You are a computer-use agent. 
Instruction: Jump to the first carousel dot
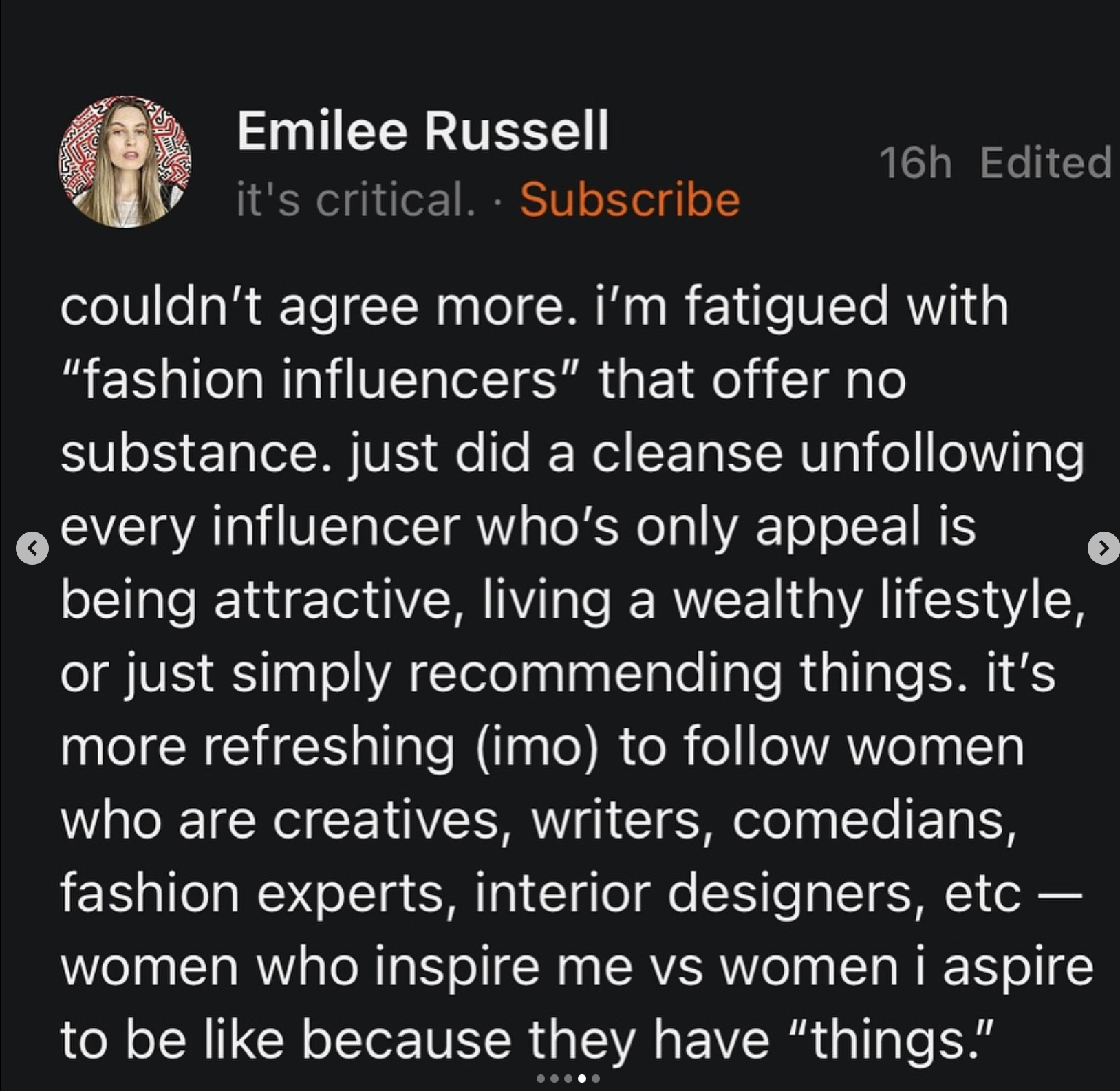point(541,1079)
